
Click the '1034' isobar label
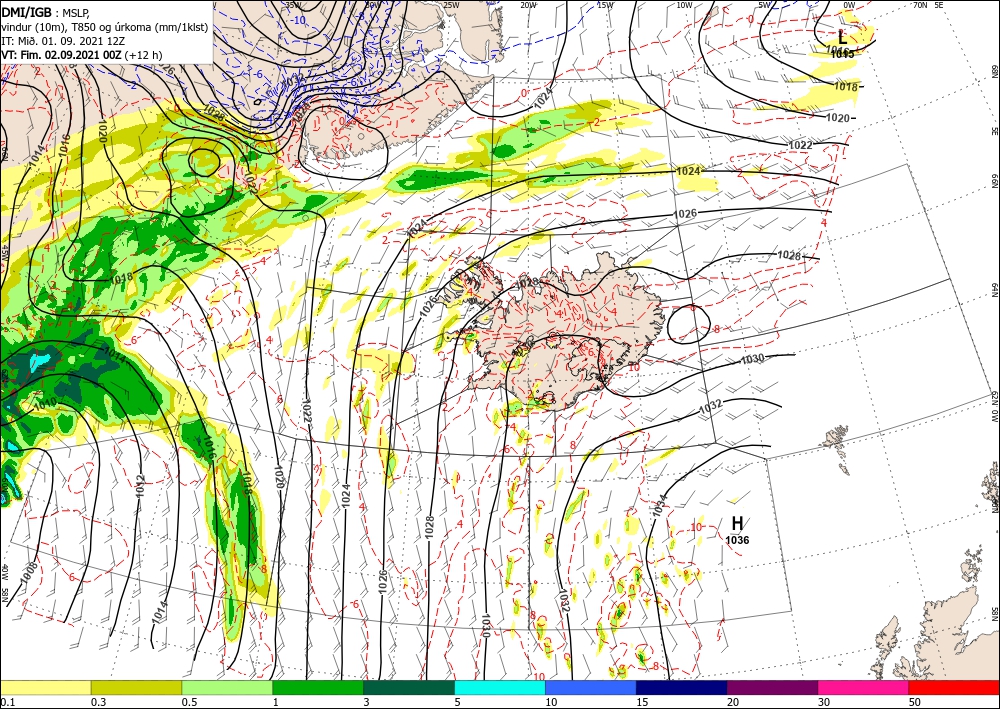660,506
